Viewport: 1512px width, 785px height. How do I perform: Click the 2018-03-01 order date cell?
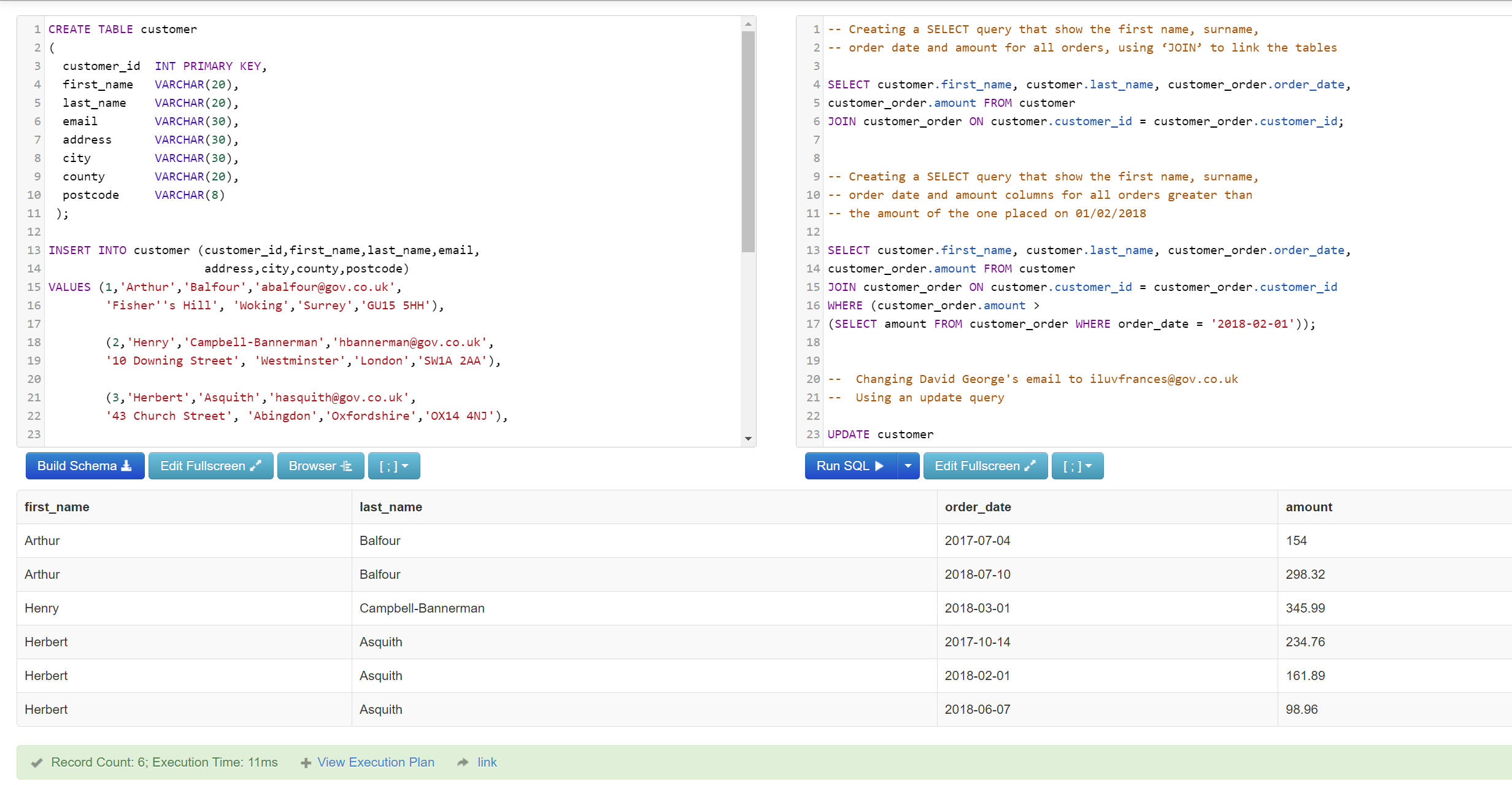(1108, 608)
